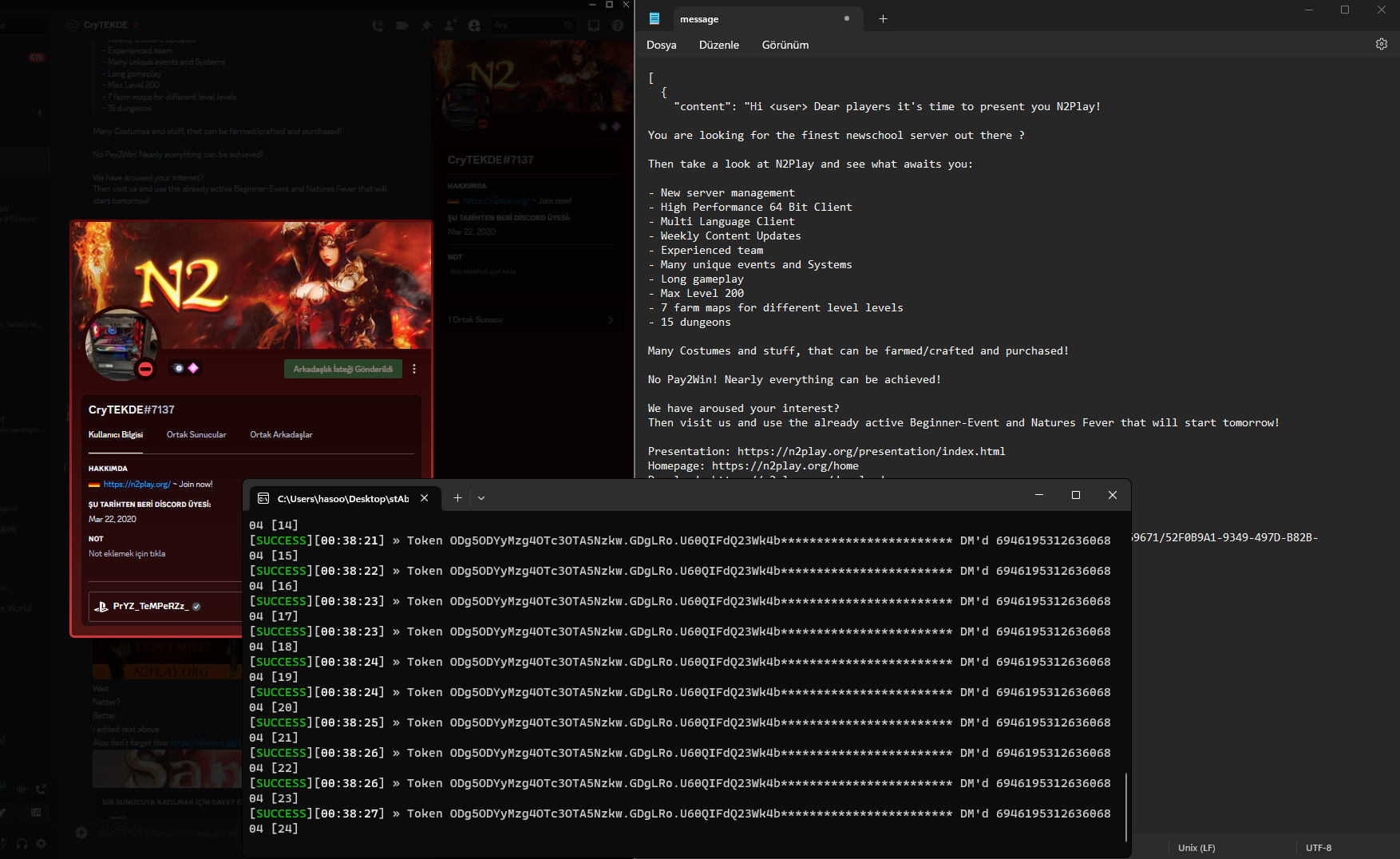Click 'UTF-8' encoding in Notepad status bar
Image resolution: width=1400 pixels, height=859 pixels.
point(1319,848)
